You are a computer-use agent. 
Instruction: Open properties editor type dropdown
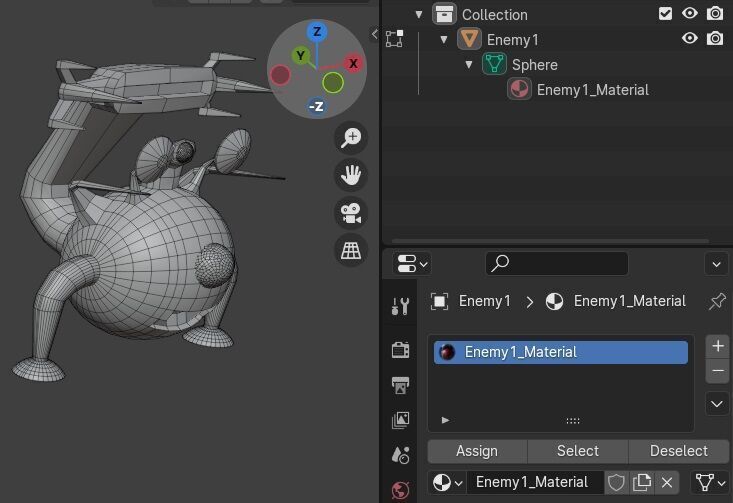412,264
